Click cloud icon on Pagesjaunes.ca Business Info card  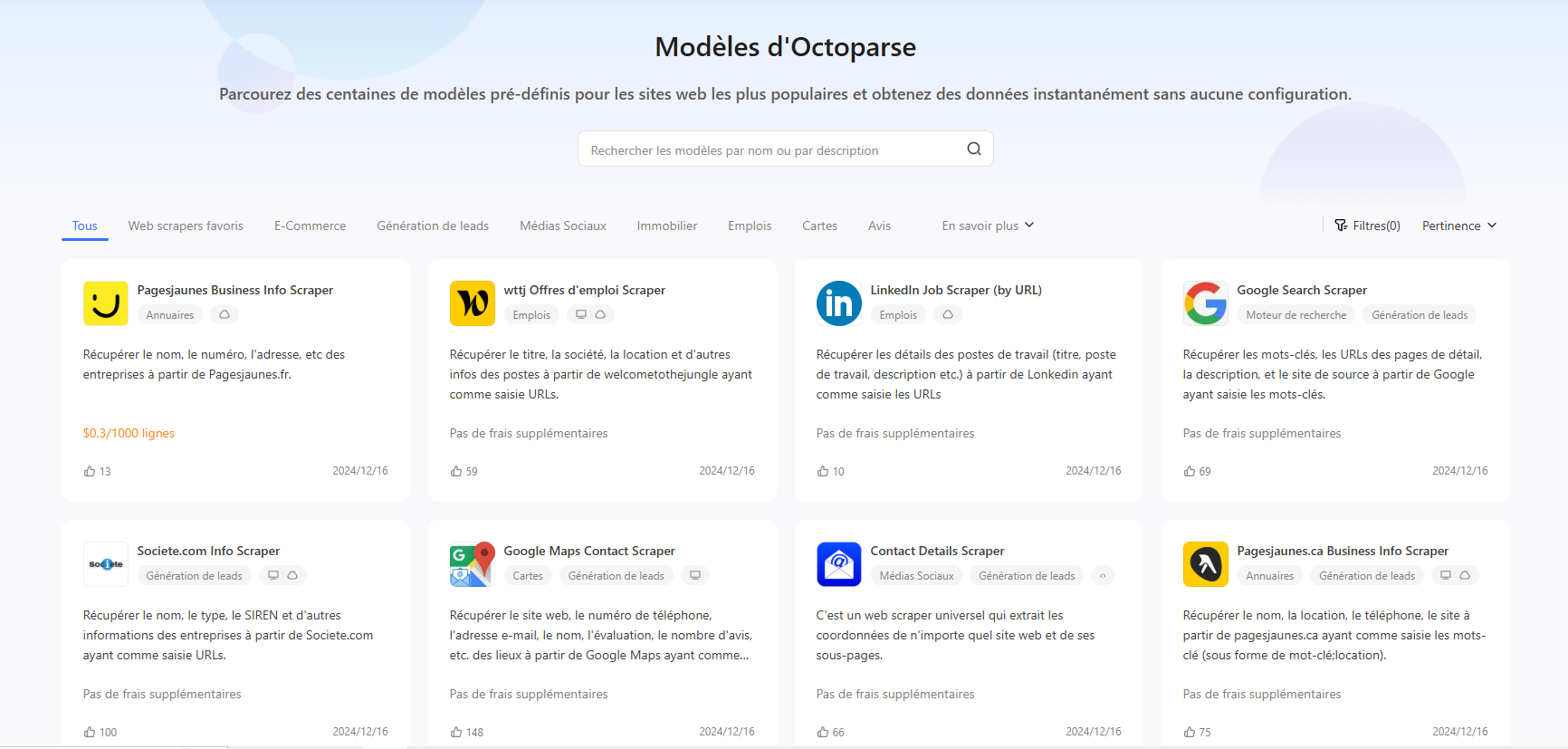pyautogui.click(x=1465, y=575)
